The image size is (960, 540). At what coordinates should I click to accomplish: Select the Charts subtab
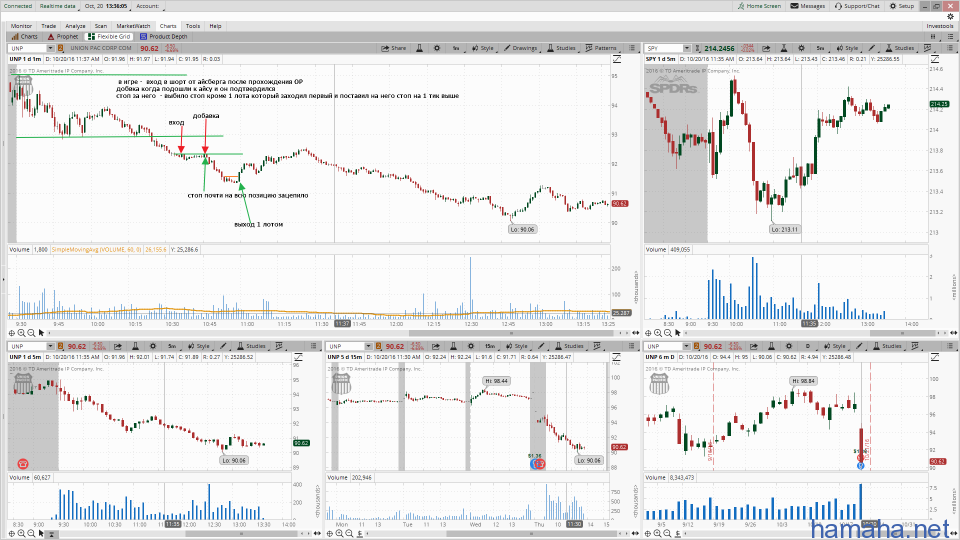(x=24, y=37)
